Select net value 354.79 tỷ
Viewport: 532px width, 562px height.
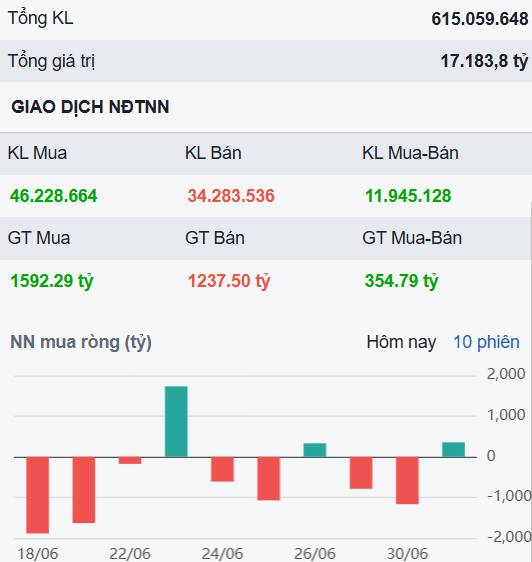pyautogui.click(x=402, y=281)
